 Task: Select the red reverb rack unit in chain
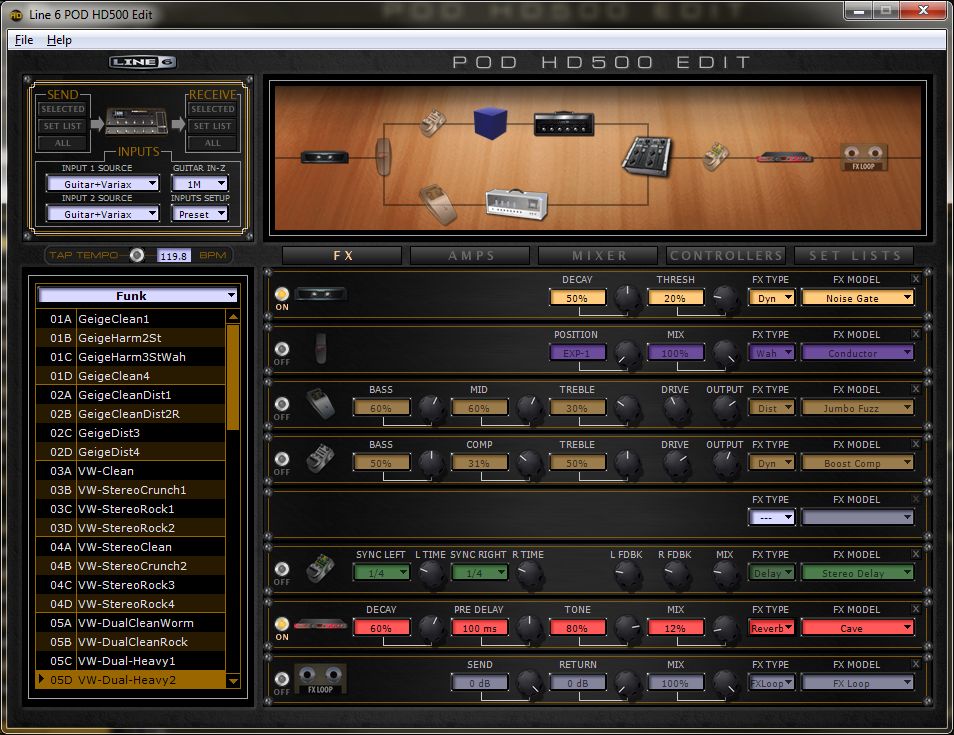(785, 158)
